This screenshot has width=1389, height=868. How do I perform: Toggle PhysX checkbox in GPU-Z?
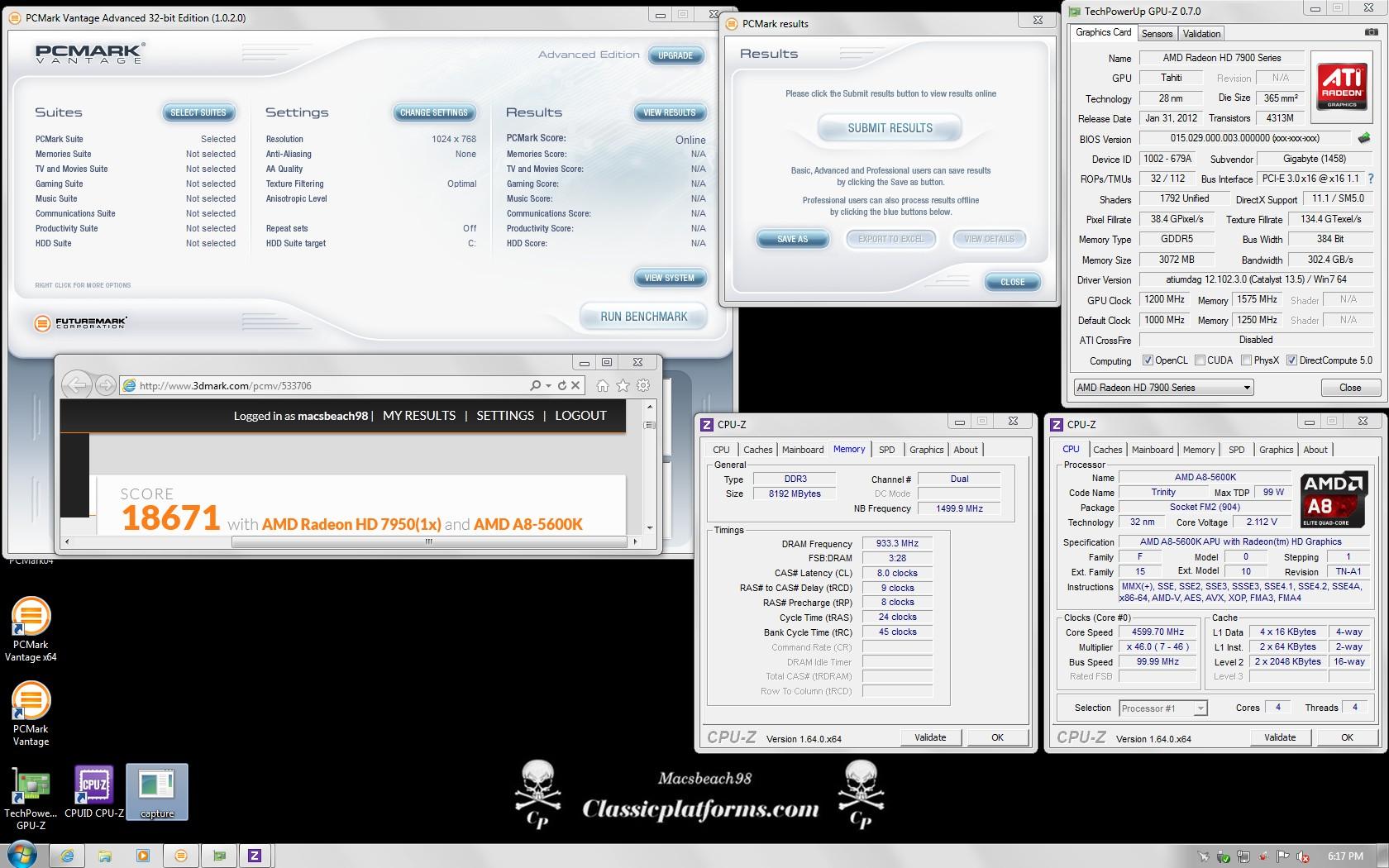[1246, 360]
